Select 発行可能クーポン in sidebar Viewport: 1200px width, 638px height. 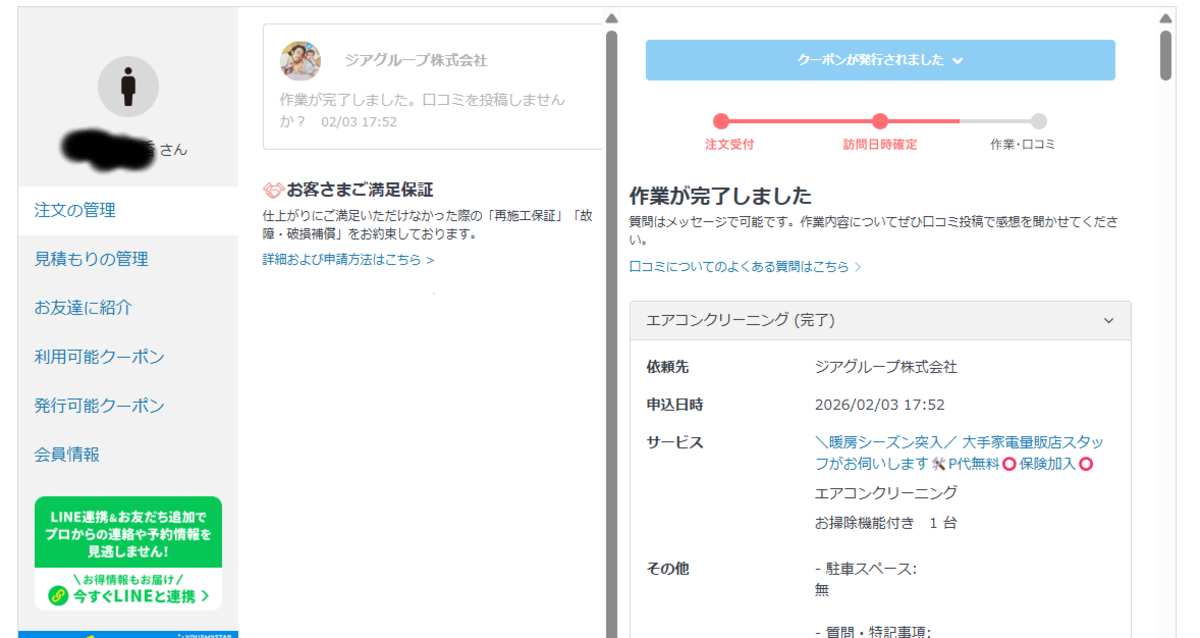tap(99, 406)
